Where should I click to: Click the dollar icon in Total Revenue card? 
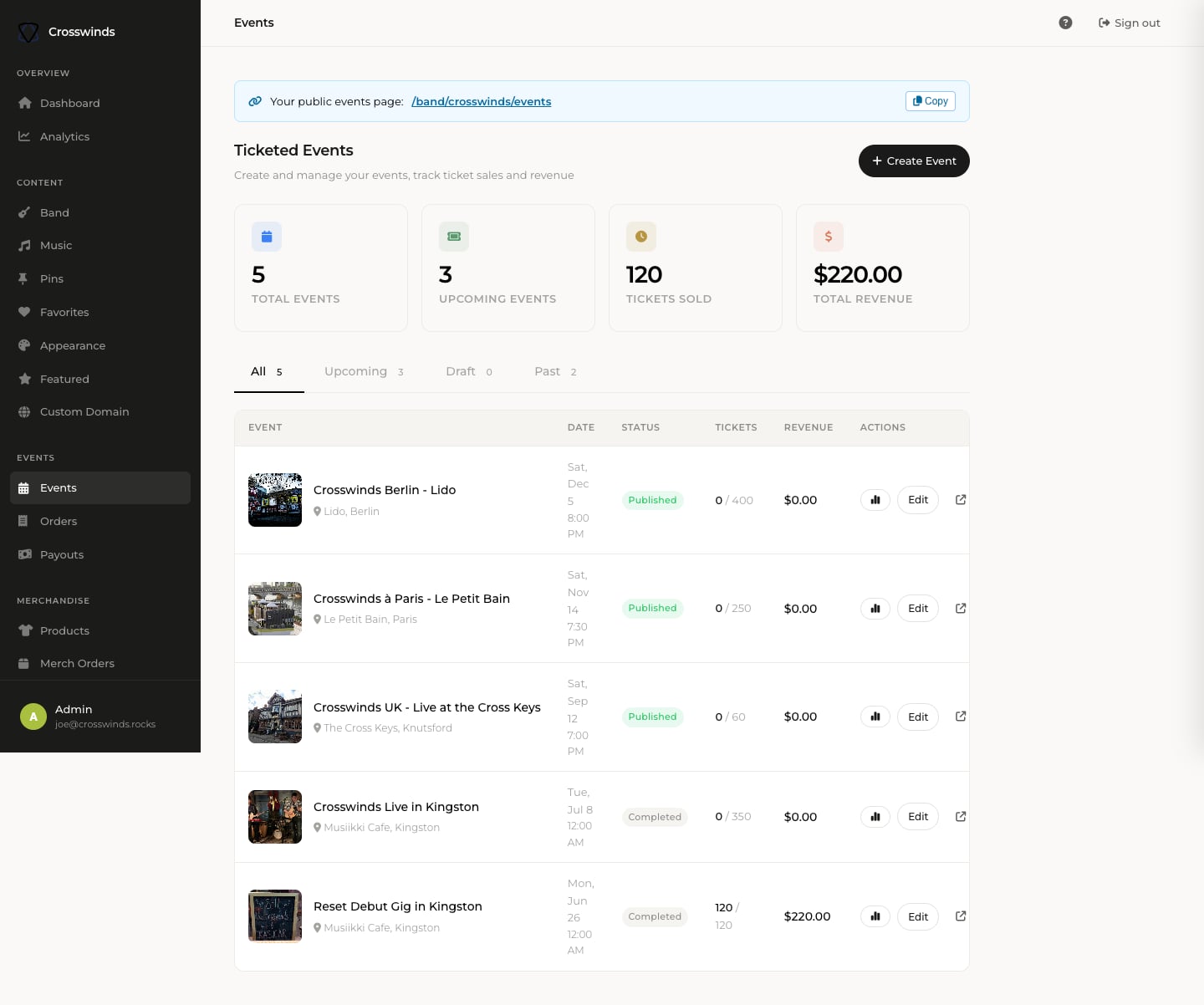pyautogui.click(x=829, y=237)
